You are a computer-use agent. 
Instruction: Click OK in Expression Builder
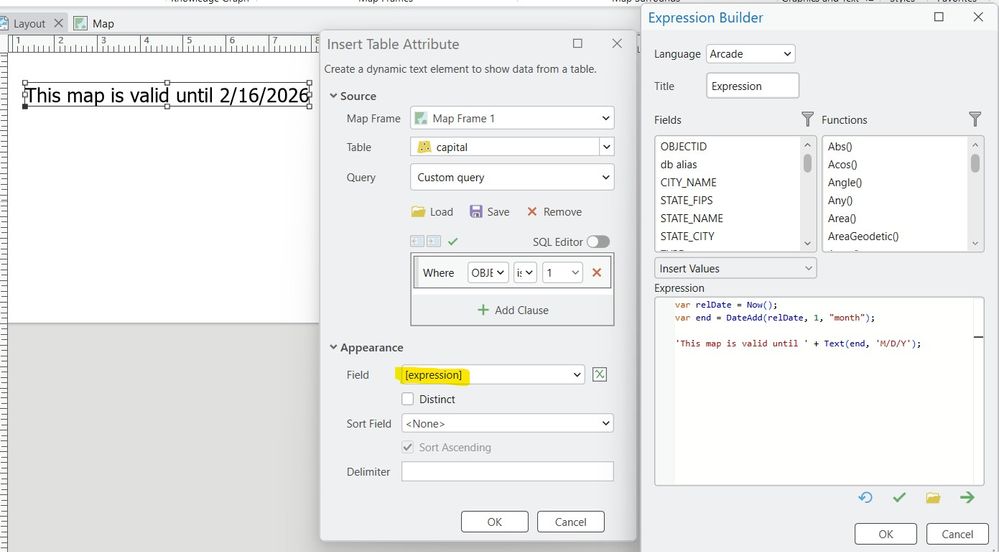click(x=886, y=534)
